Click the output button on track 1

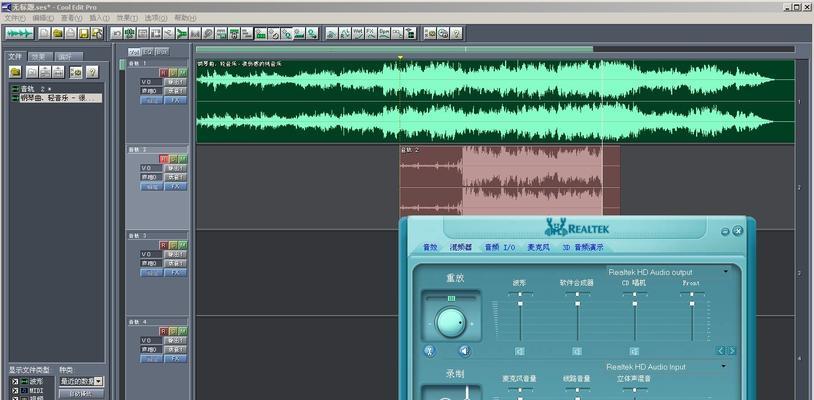click(175, 82)
